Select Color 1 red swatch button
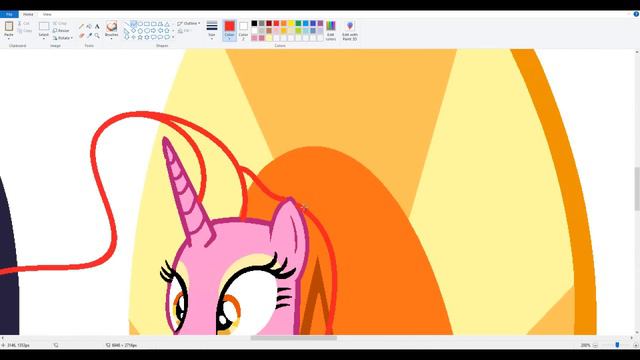This screenshot has height=360, width=640. (x=229, y=30)
